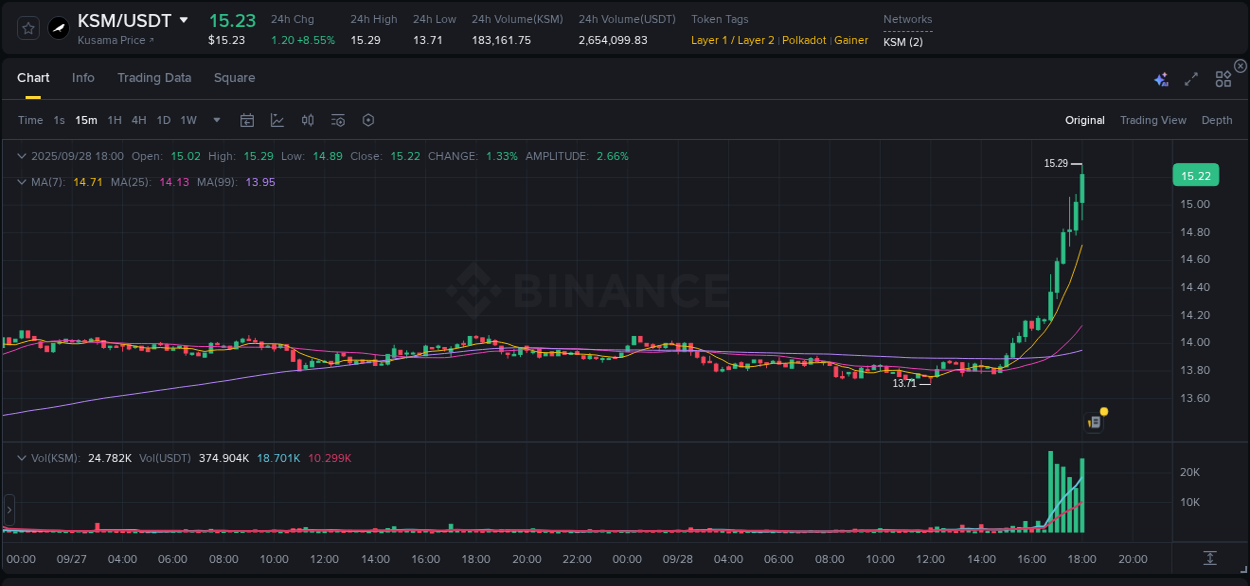Screen dimensions: 1250x586
Task: Open the KSM/USDT pair selector dropdown
Action: pos(184,19)
